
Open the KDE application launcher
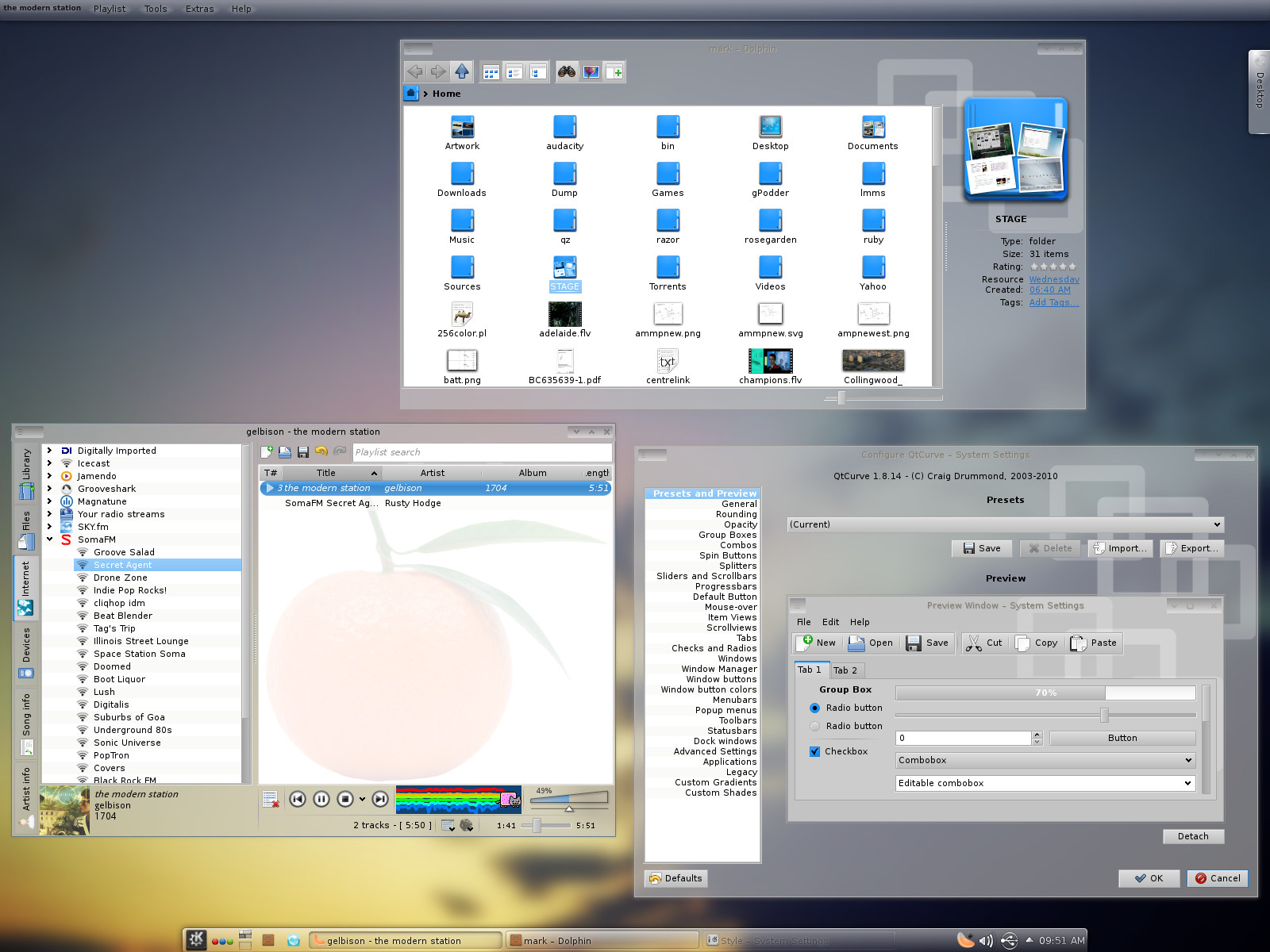(196, 940)
